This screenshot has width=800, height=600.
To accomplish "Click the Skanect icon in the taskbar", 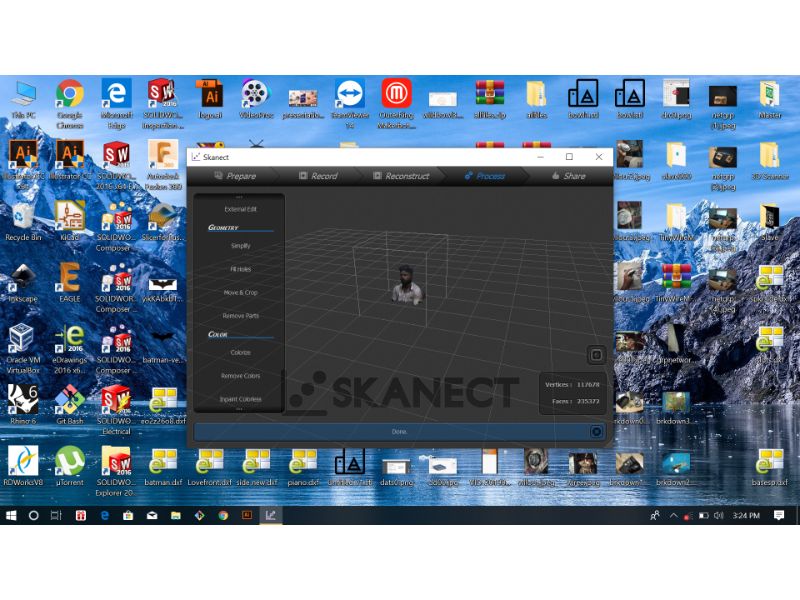I will coord(270,515).
